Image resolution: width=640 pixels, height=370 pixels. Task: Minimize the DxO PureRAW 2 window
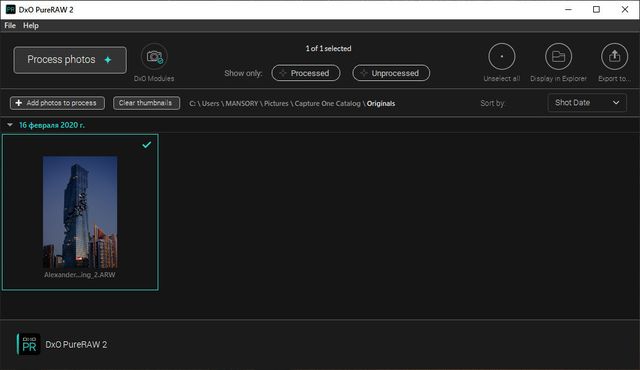568,9
